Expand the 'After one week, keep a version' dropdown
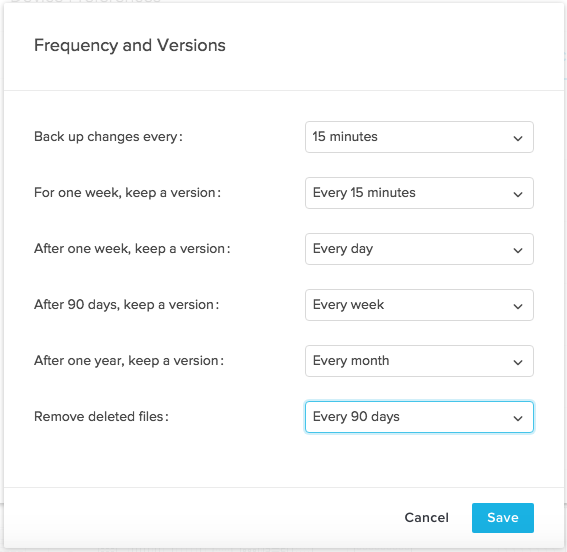567x552 pixels. coord(419,249)
